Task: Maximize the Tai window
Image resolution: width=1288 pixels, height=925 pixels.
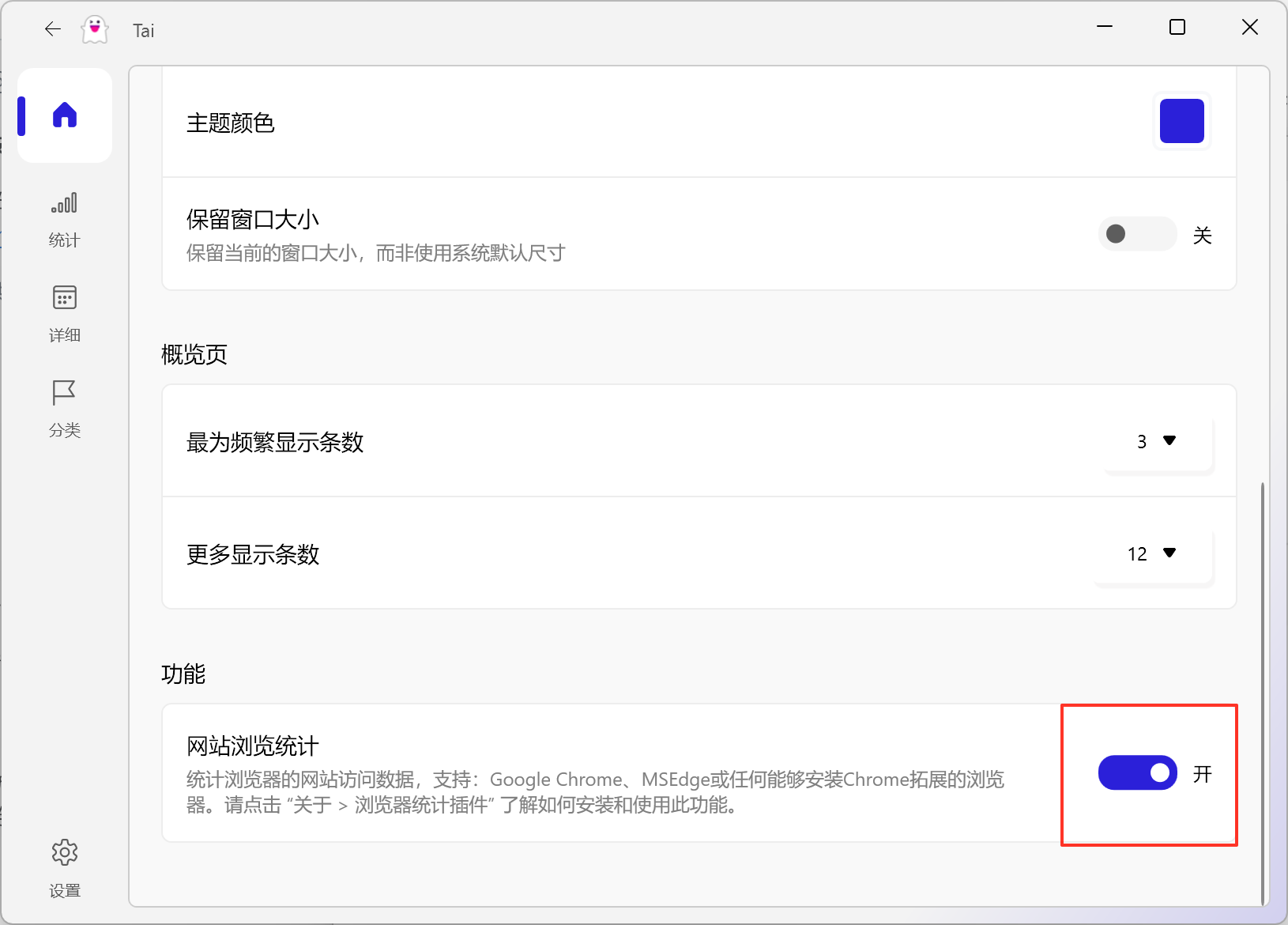Action: point(1177,28)
